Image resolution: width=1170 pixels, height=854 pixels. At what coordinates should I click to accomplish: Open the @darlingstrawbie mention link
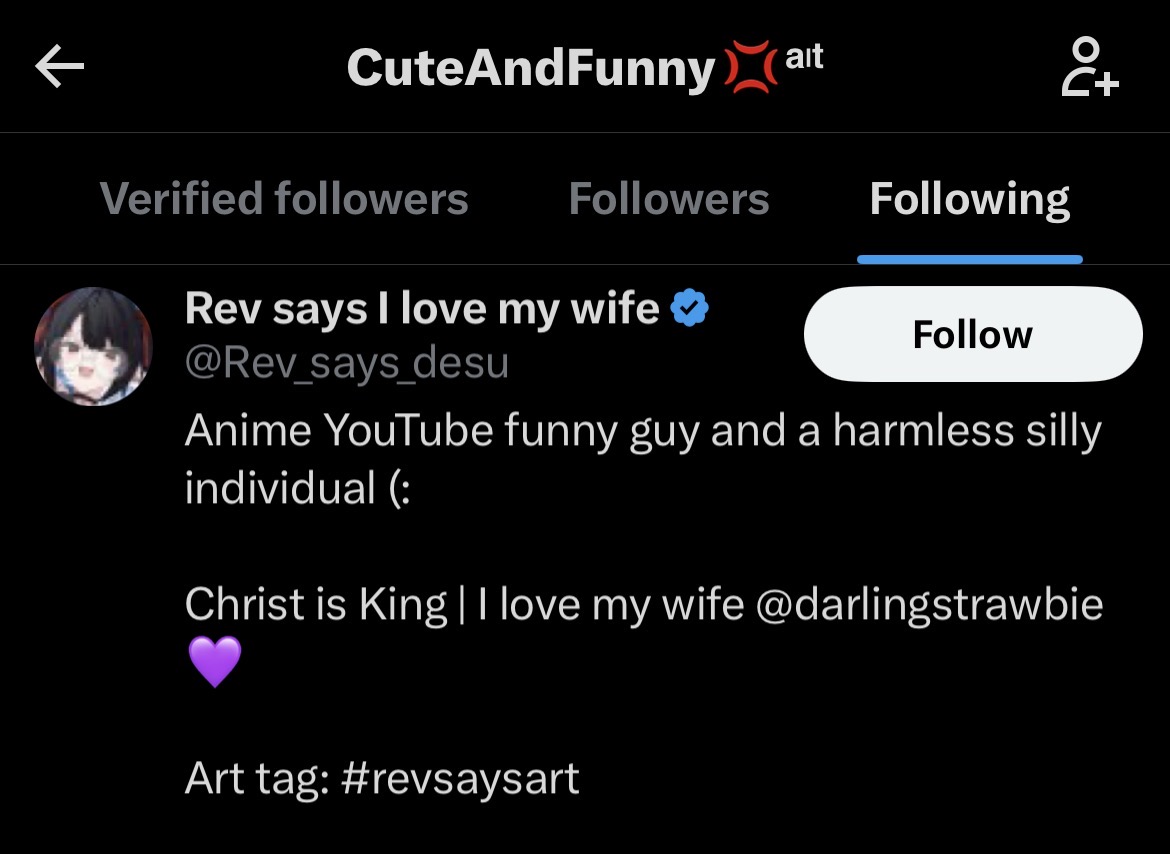point(929,604)
